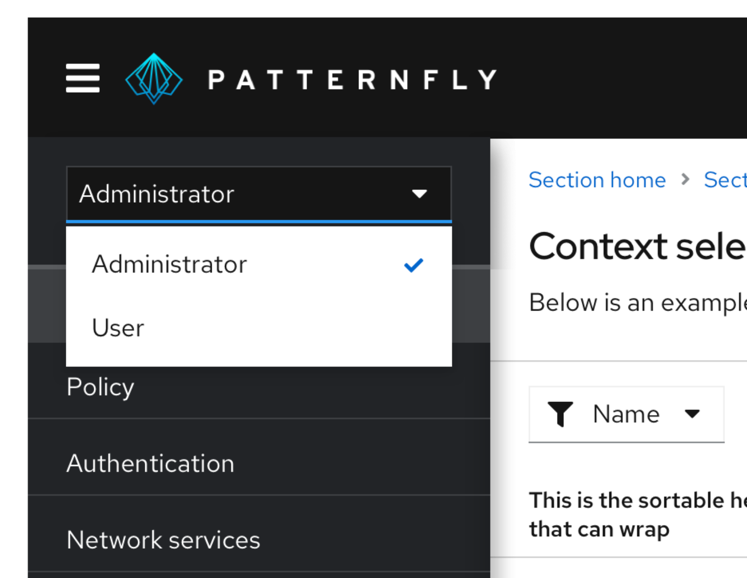
Task: Click the PatternFly diamond logo icon
Action: (153, 78)
